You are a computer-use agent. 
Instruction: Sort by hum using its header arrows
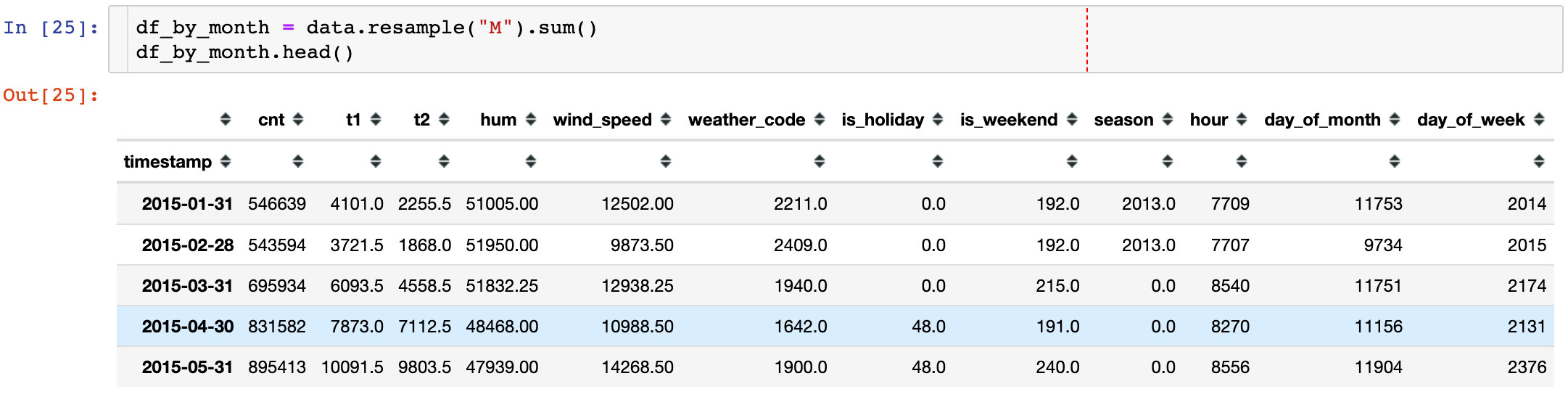530,120
